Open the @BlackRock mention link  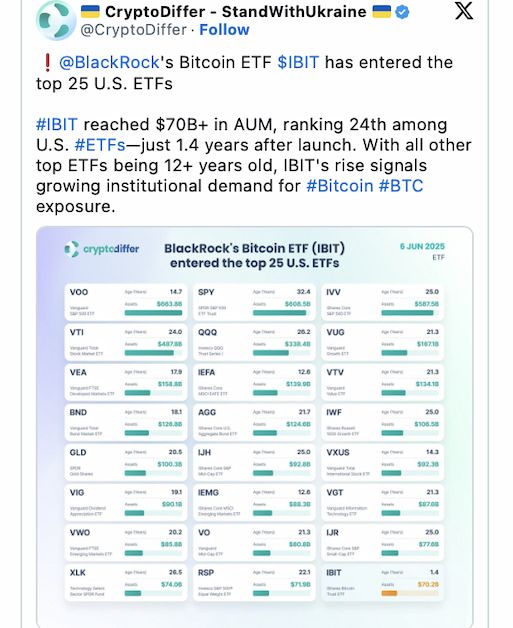tap(109, 62)
